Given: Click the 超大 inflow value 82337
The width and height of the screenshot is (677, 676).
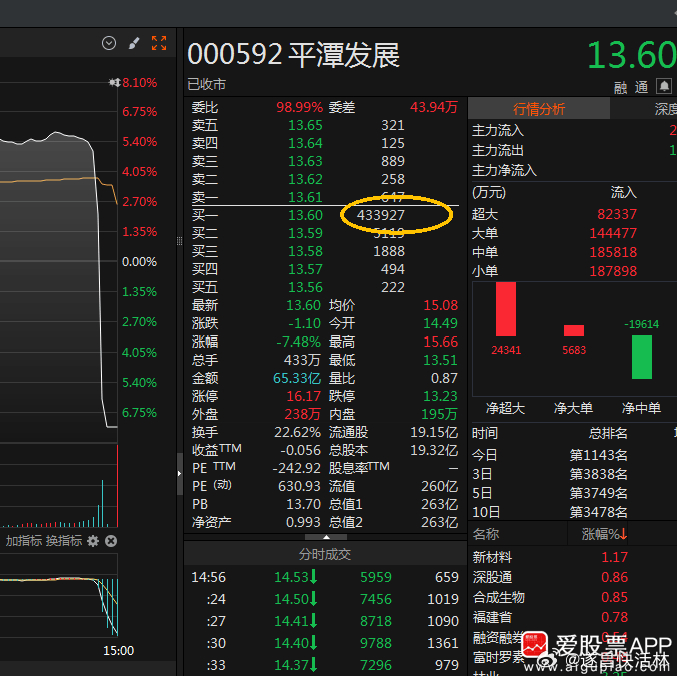Looking at the screenshot, I should click(617, 214).
